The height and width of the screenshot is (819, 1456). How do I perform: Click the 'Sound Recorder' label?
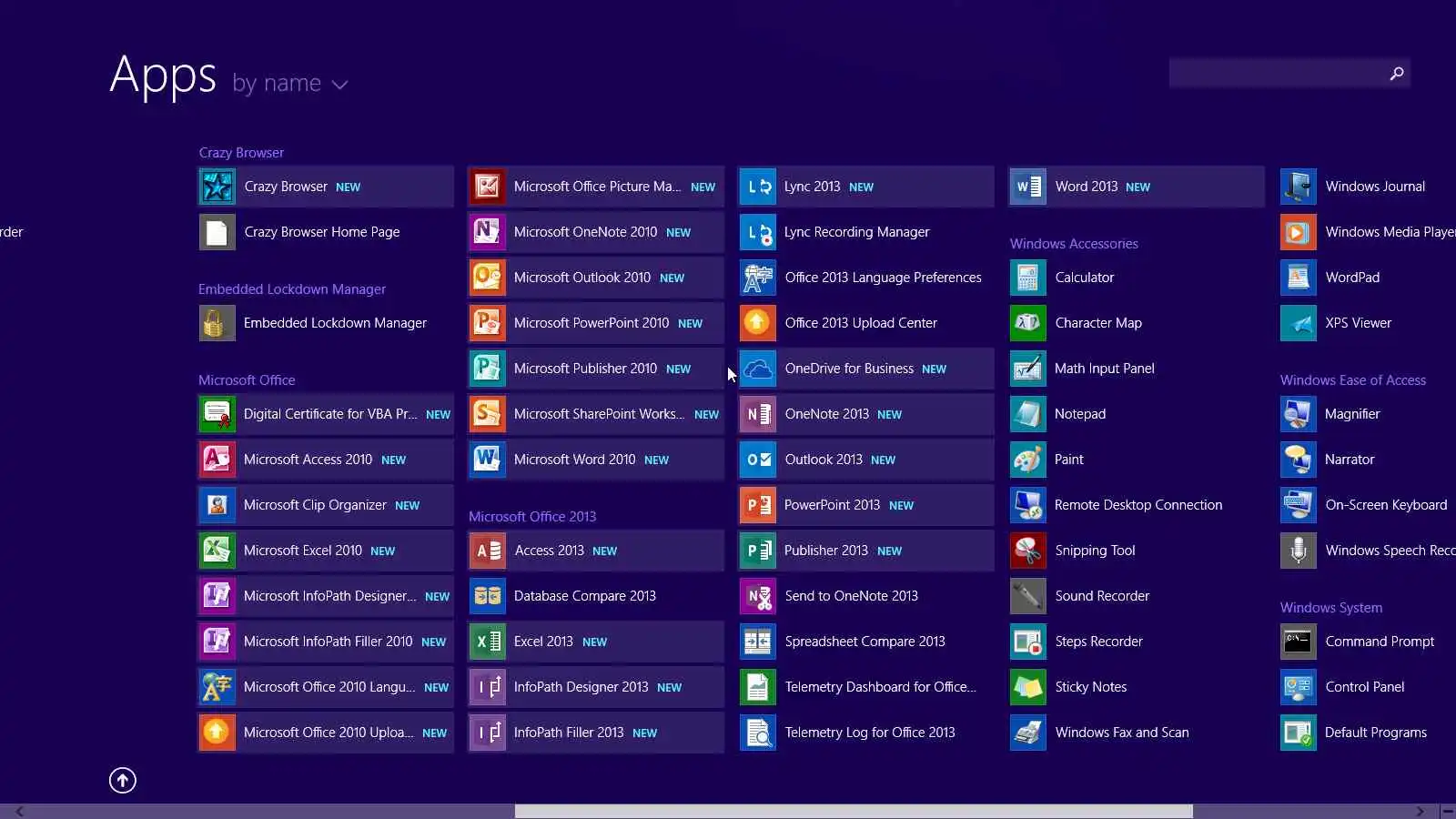(x=1103, y=596)
